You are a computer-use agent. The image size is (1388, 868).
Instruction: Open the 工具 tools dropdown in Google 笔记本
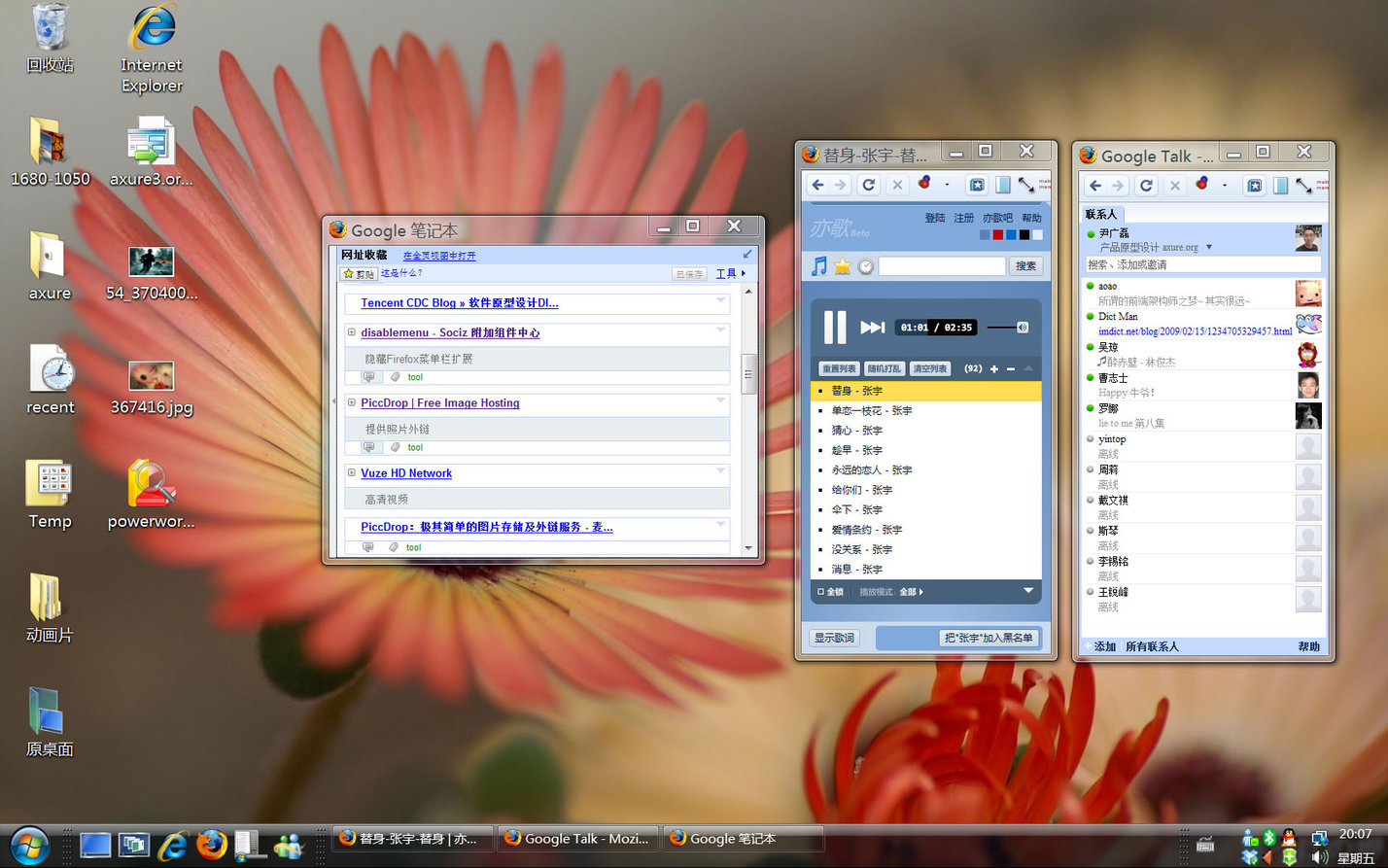click(731, 274)
